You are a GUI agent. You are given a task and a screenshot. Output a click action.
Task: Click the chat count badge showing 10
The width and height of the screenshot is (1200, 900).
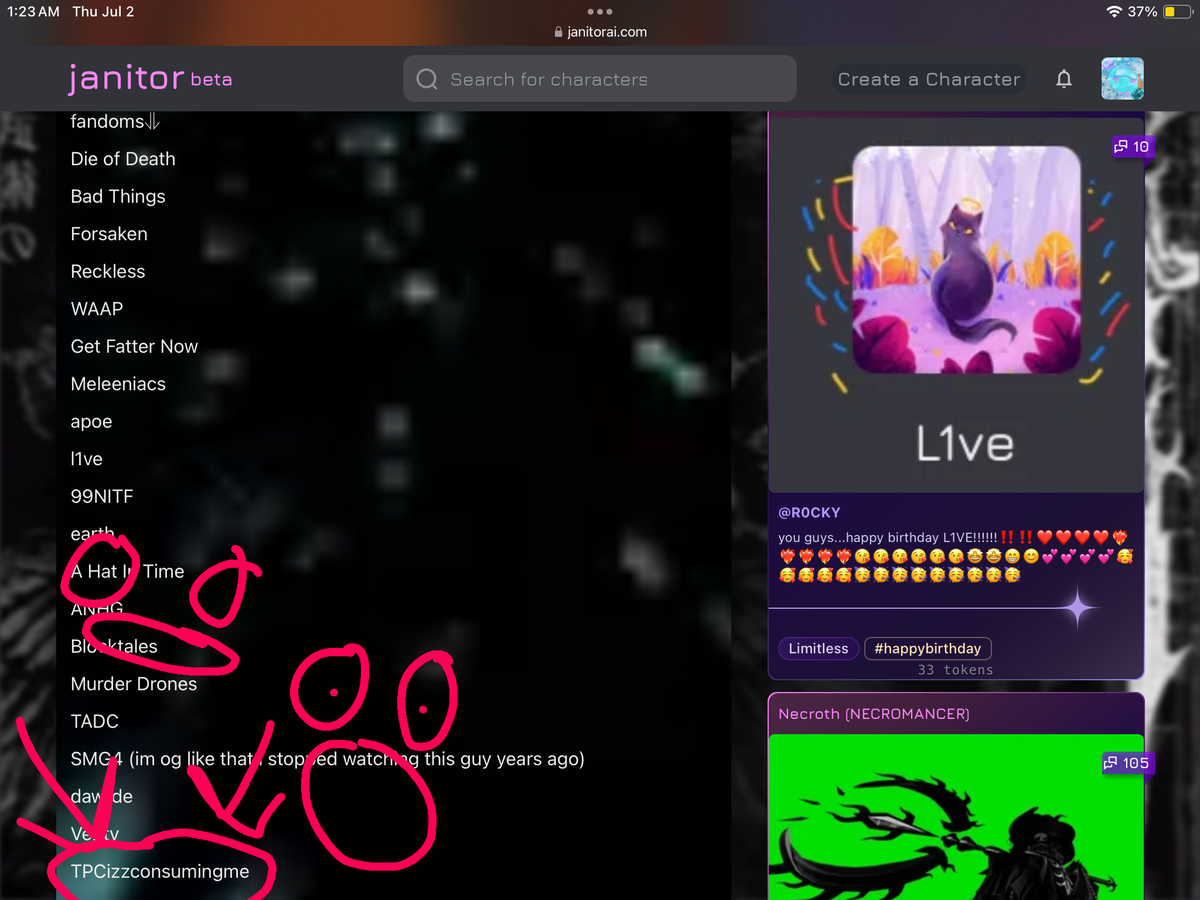(x=1131, y=146)
